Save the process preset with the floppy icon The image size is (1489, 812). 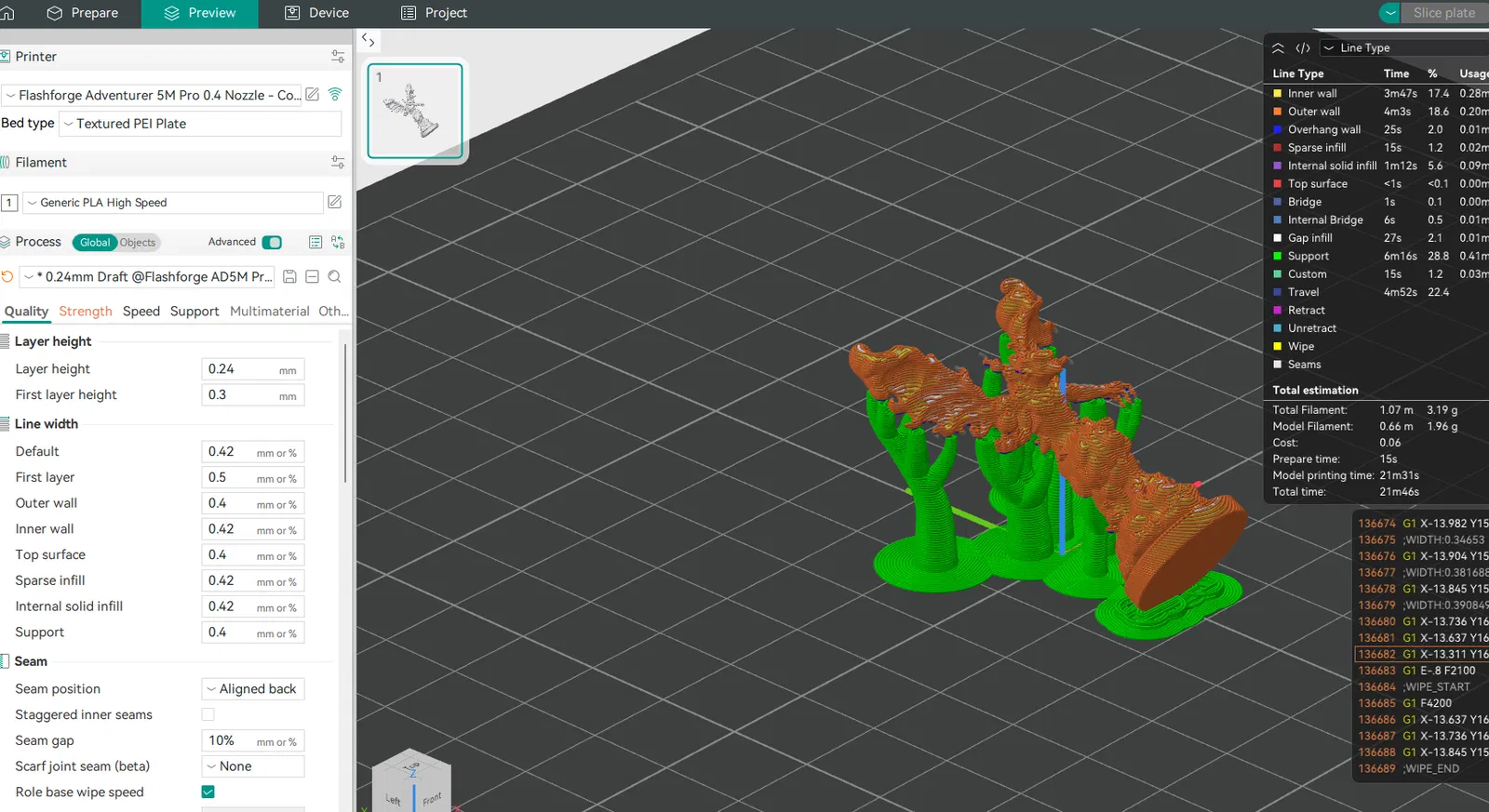[290, 276]
